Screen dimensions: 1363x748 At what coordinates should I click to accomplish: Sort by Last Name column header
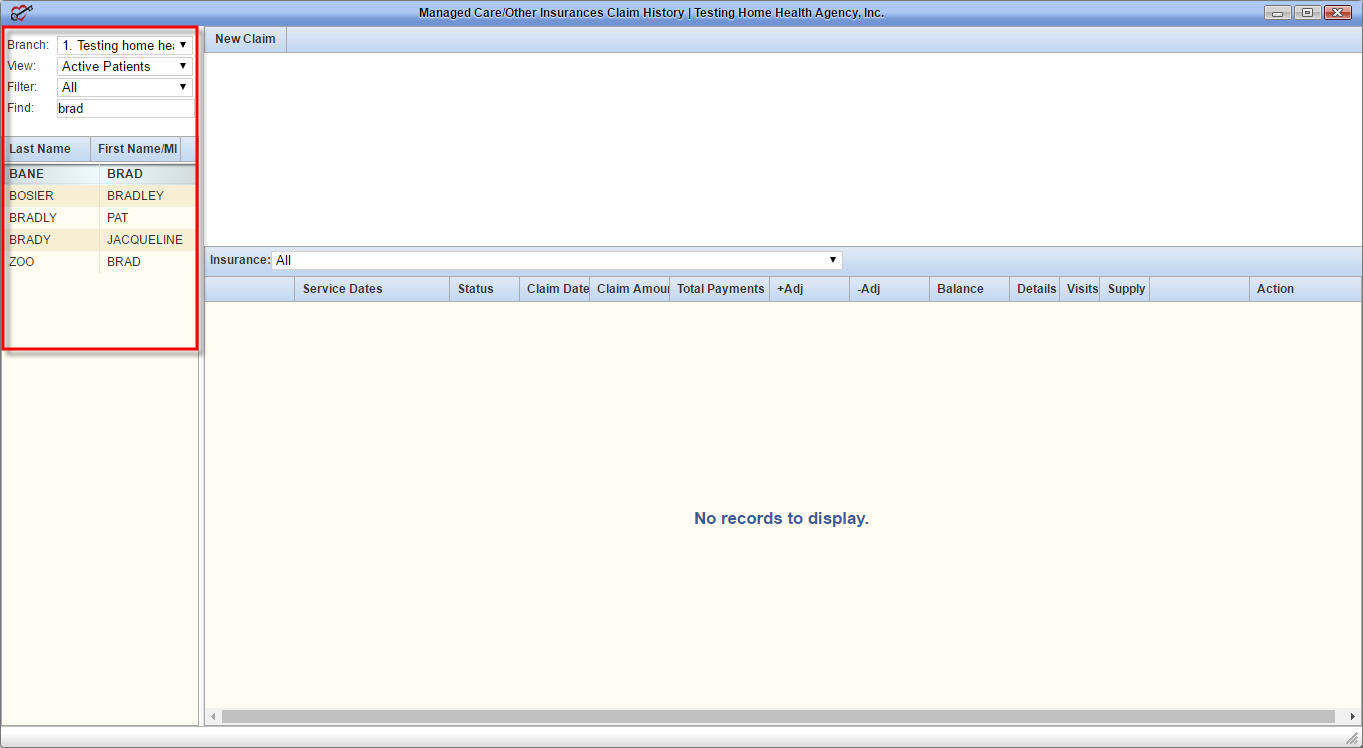click(46, 149)
